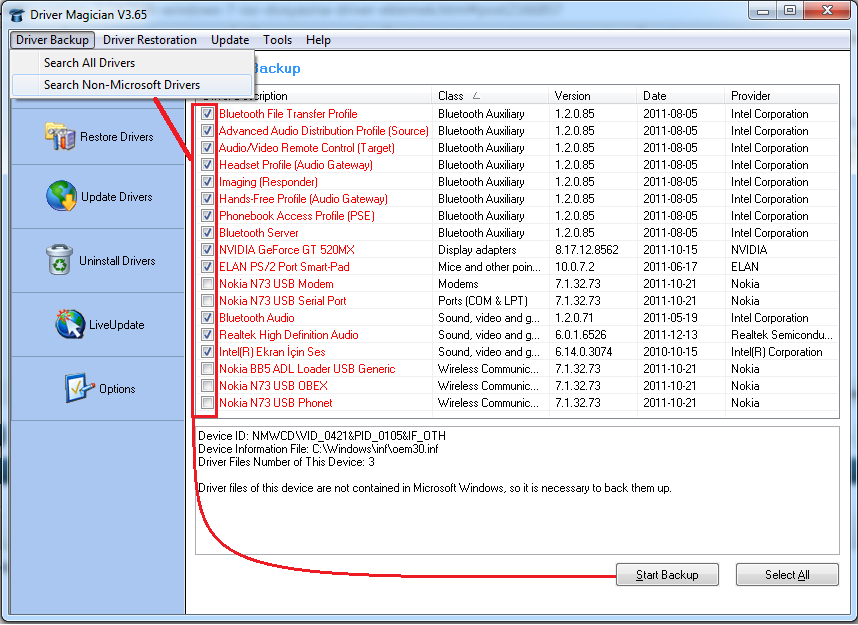
Task: Select Phonebook Access Profile (PSE) row
Action: pos(517,216)
